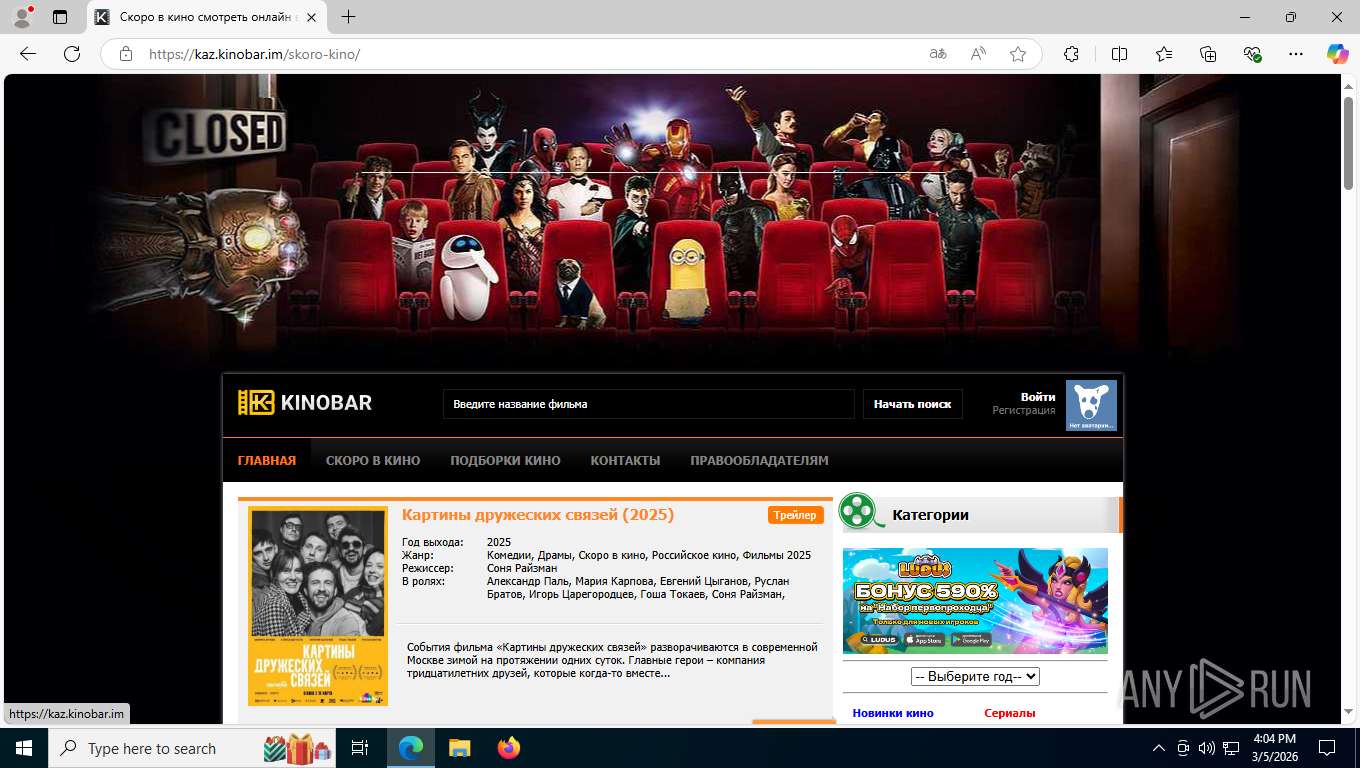Open the Скоро в кино menu item
Screen dimensions: 1360x768
click(373, 461)
